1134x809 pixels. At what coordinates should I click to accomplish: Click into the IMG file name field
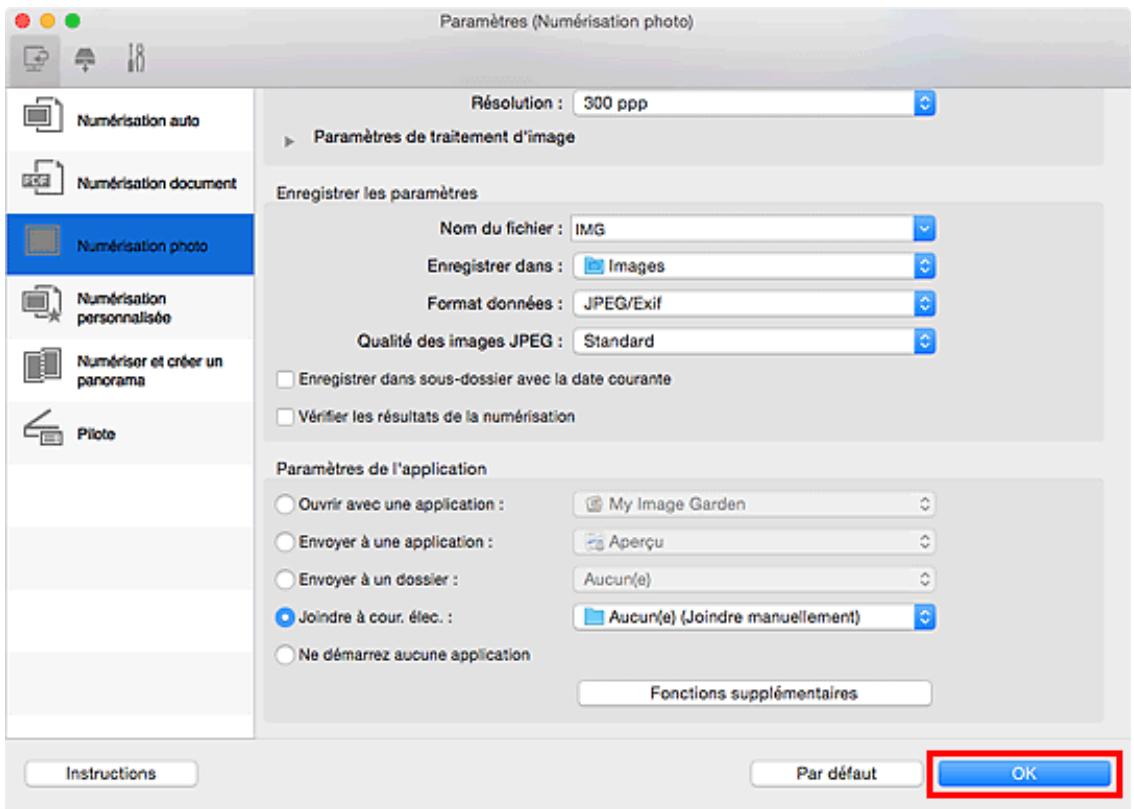(x=742, y=229)
